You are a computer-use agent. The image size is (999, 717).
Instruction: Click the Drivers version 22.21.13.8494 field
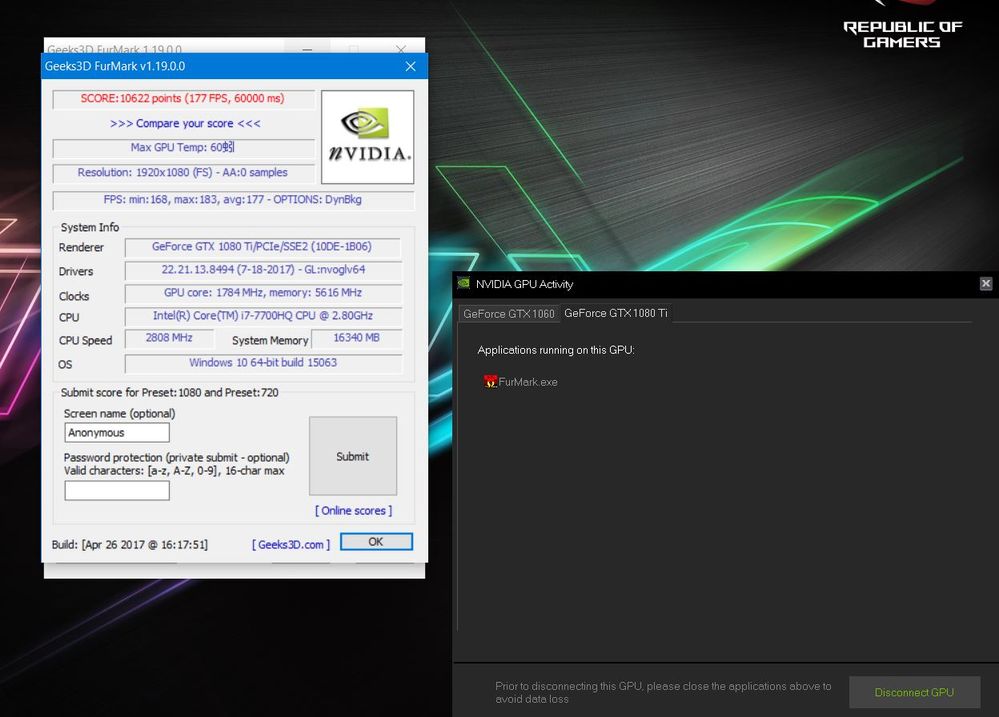(264, 270)
